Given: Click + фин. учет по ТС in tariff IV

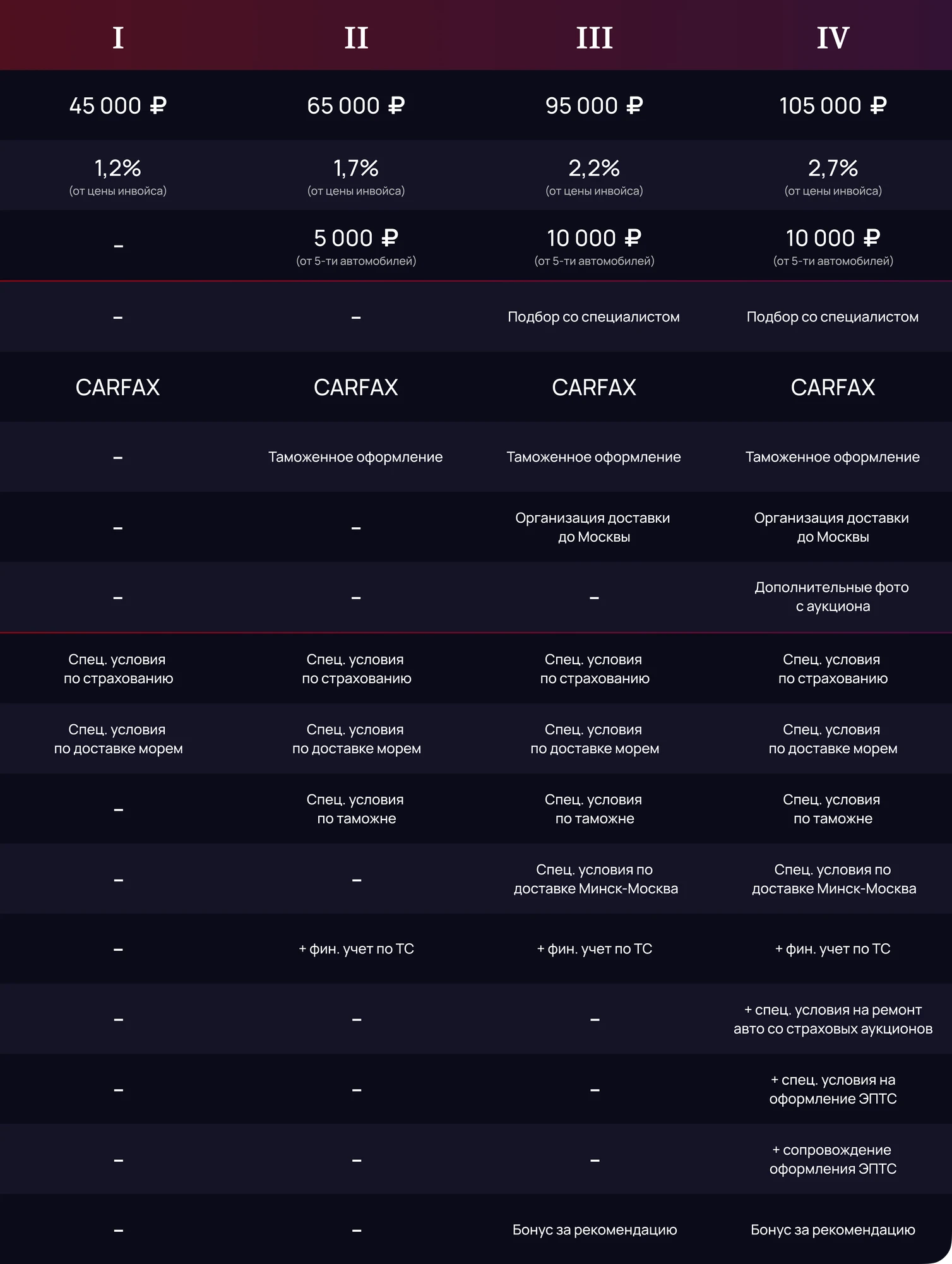Looking at the screenshot, I should (x=833, y=949).
